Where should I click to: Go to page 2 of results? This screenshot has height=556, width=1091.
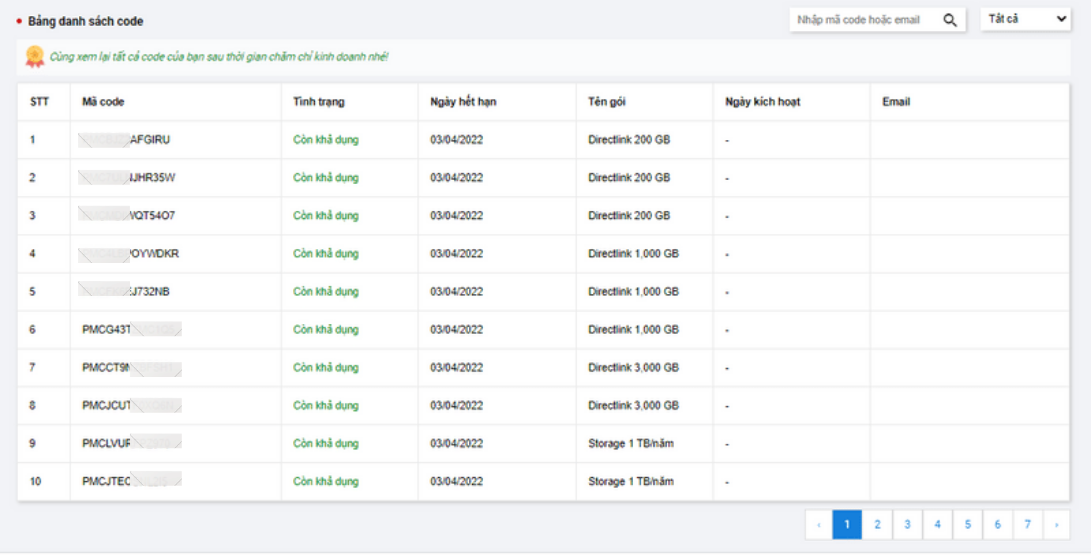[877, 524]
